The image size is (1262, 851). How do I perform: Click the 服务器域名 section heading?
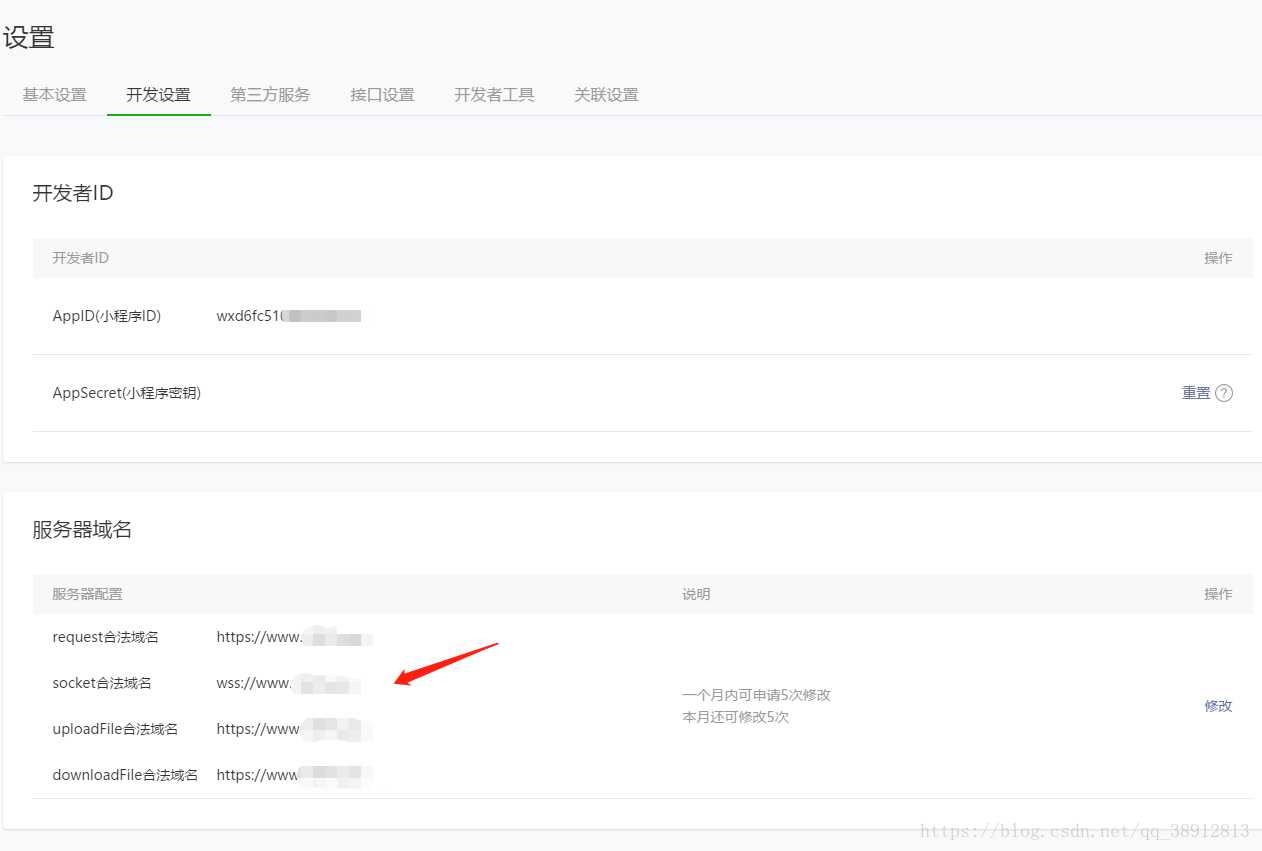(x=82, y=530)
